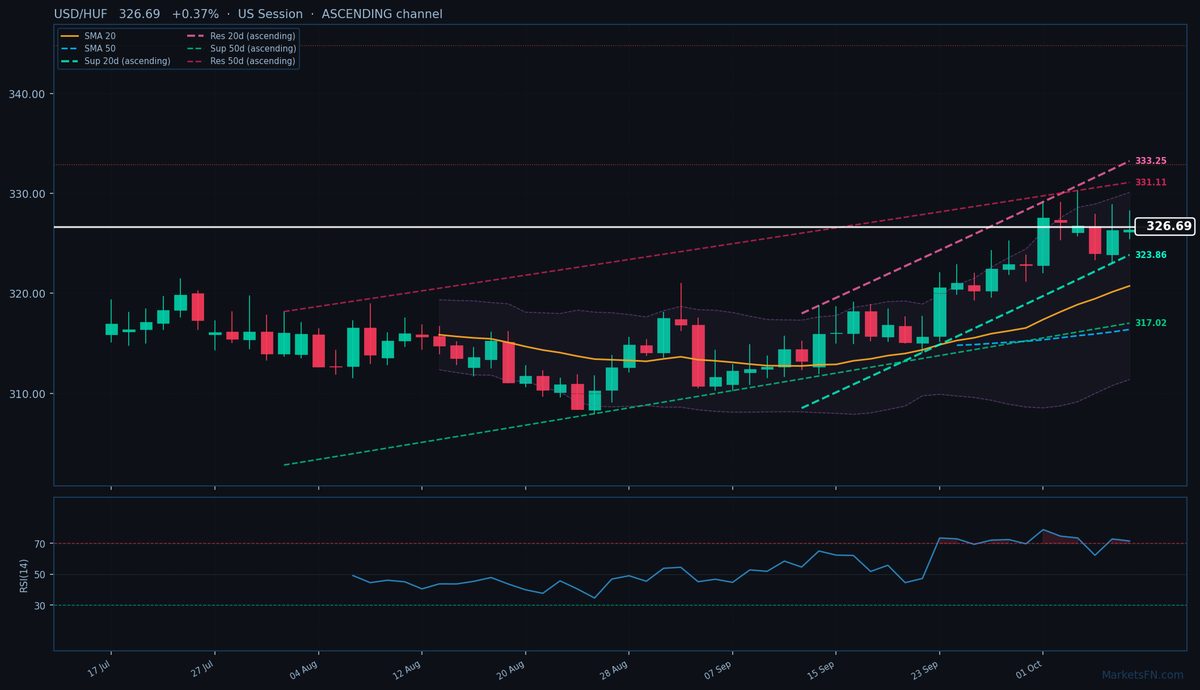Viewport: 1200px width, 690px height.
Task: Click the 27 Jul date label
Action: point(201,669)
